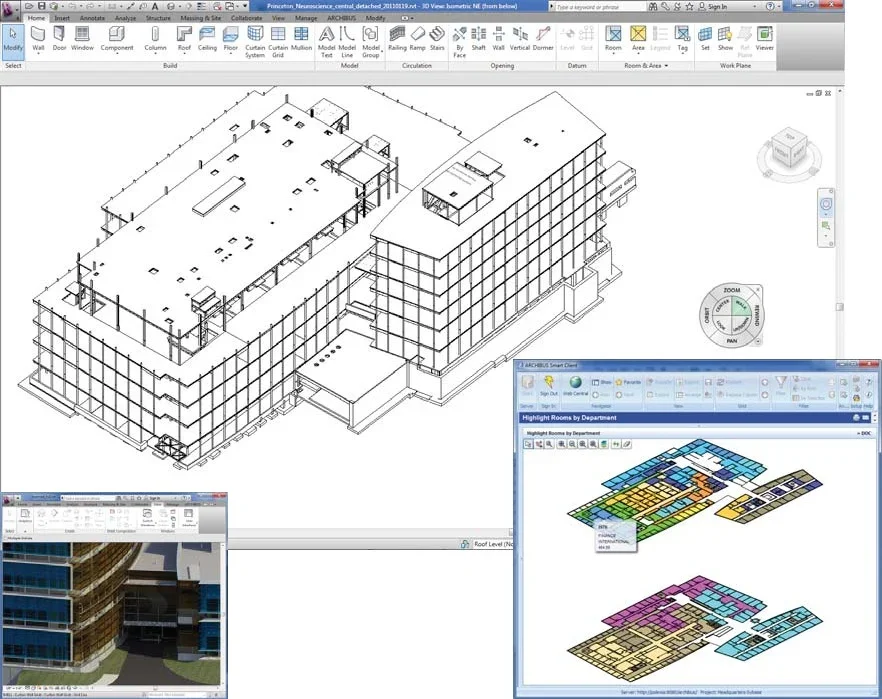This screenshot has width=882, height=699.
Task: Click the ORBIT wedge on the steering wheel
Action: tap(706, 315)
